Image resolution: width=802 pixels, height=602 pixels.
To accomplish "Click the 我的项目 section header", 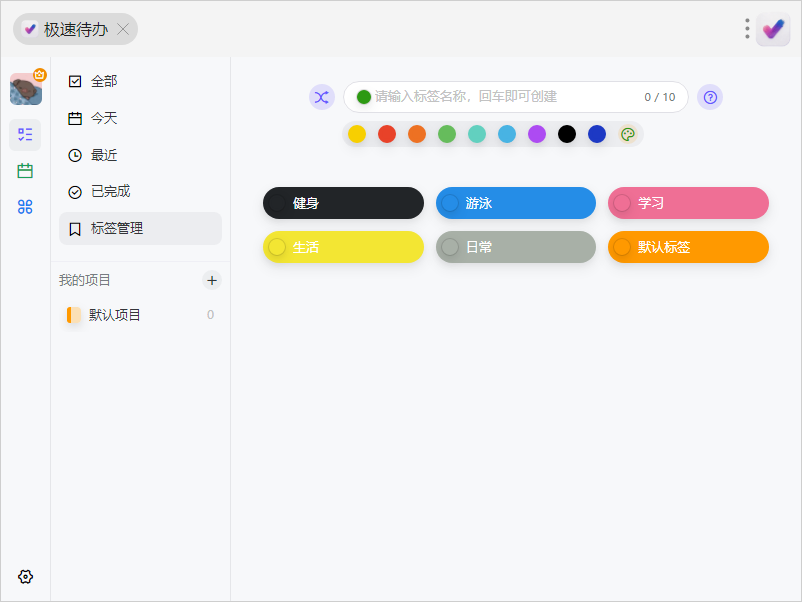I will pyautogui.click(x=84, y=280).
